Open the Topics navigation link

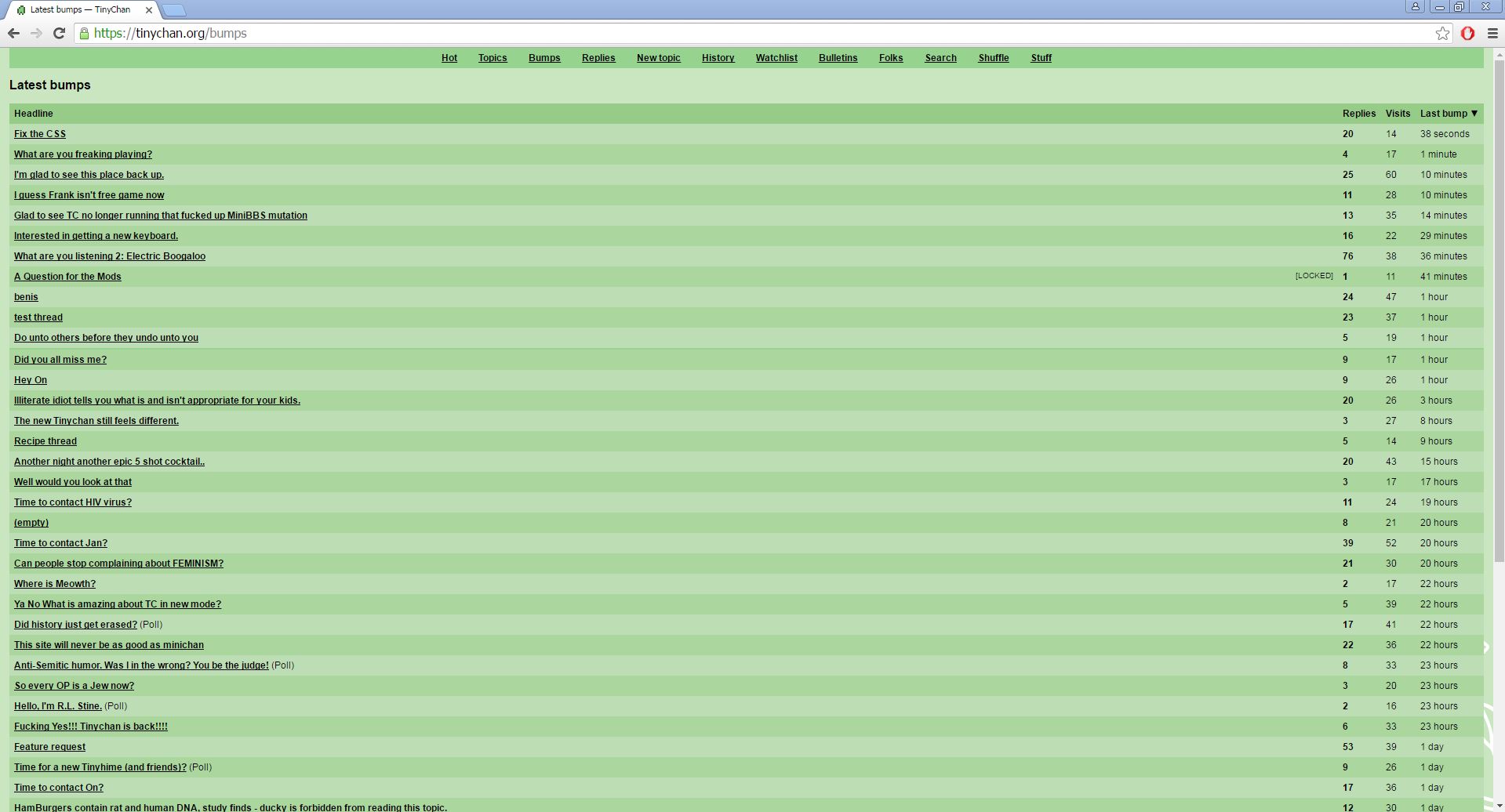point(493,58)
